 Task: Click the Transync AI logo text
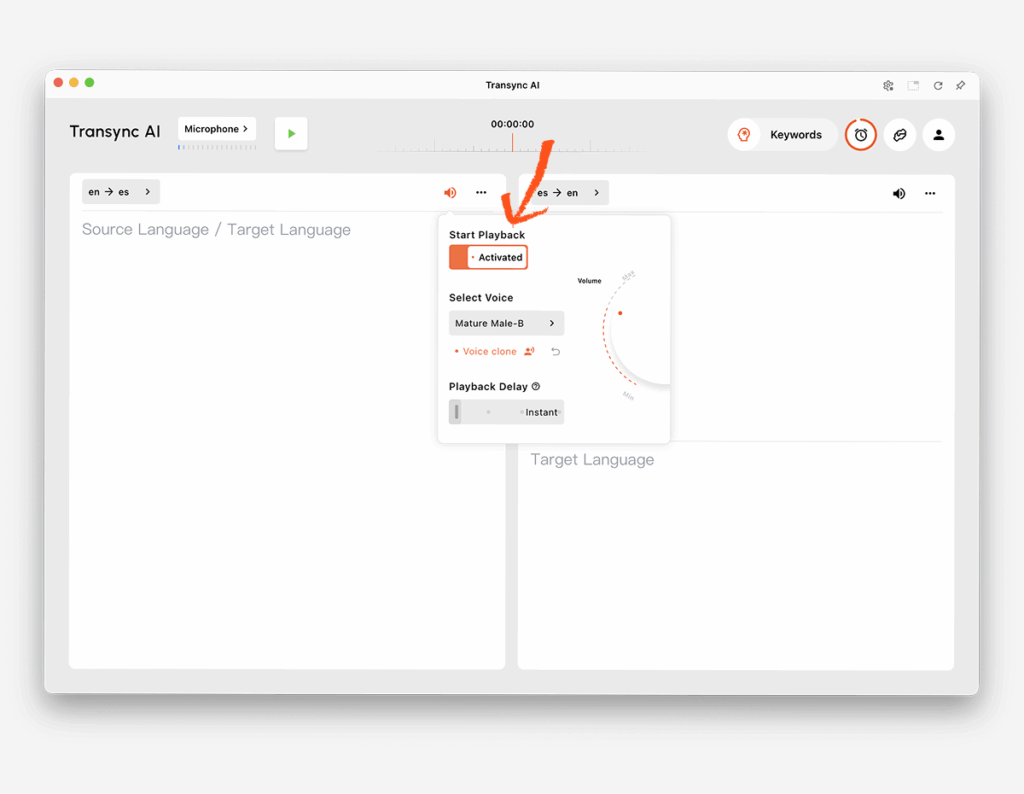coord(115,132)
